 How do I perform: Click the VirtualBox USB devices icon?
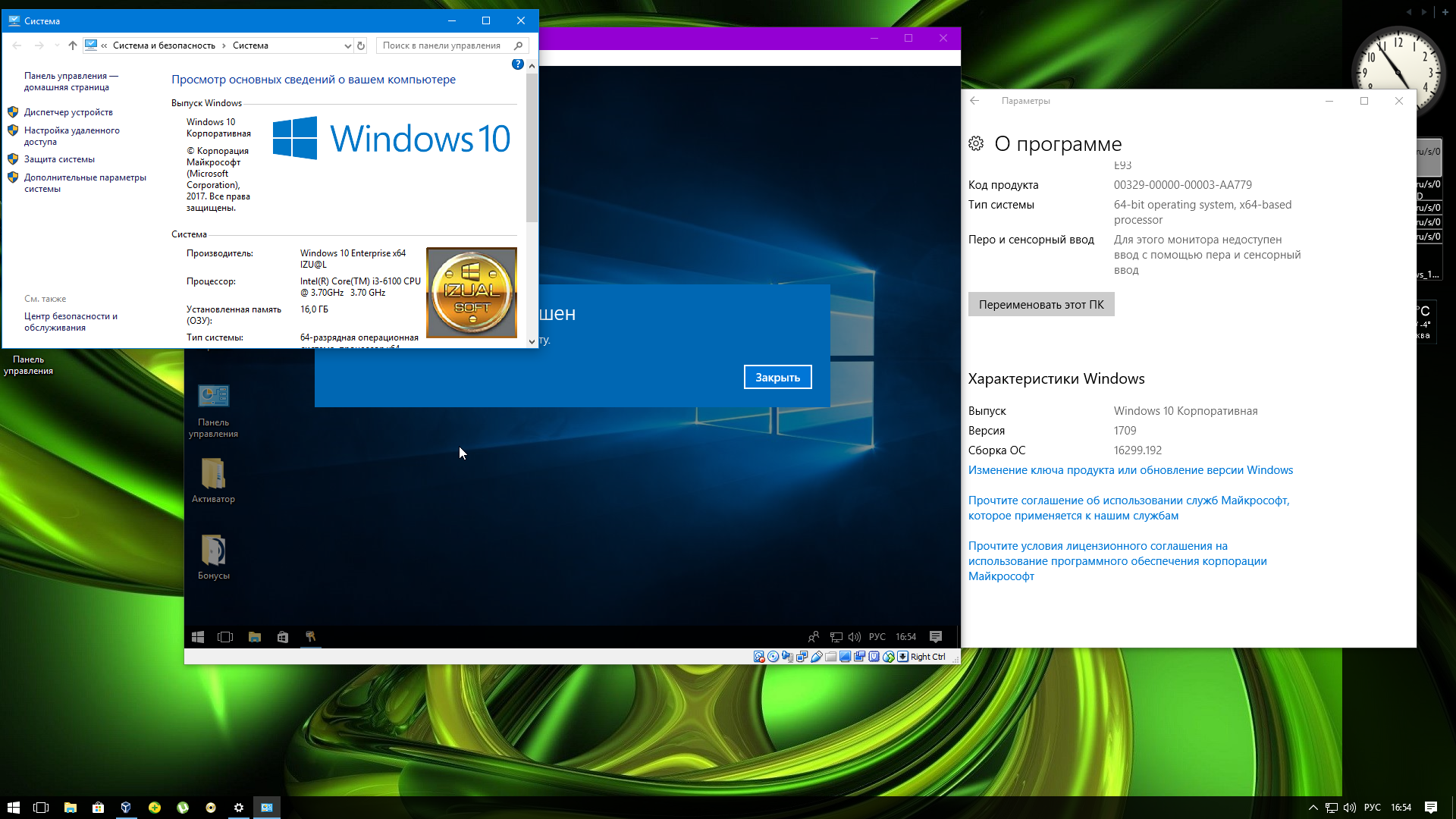(817, 657)
